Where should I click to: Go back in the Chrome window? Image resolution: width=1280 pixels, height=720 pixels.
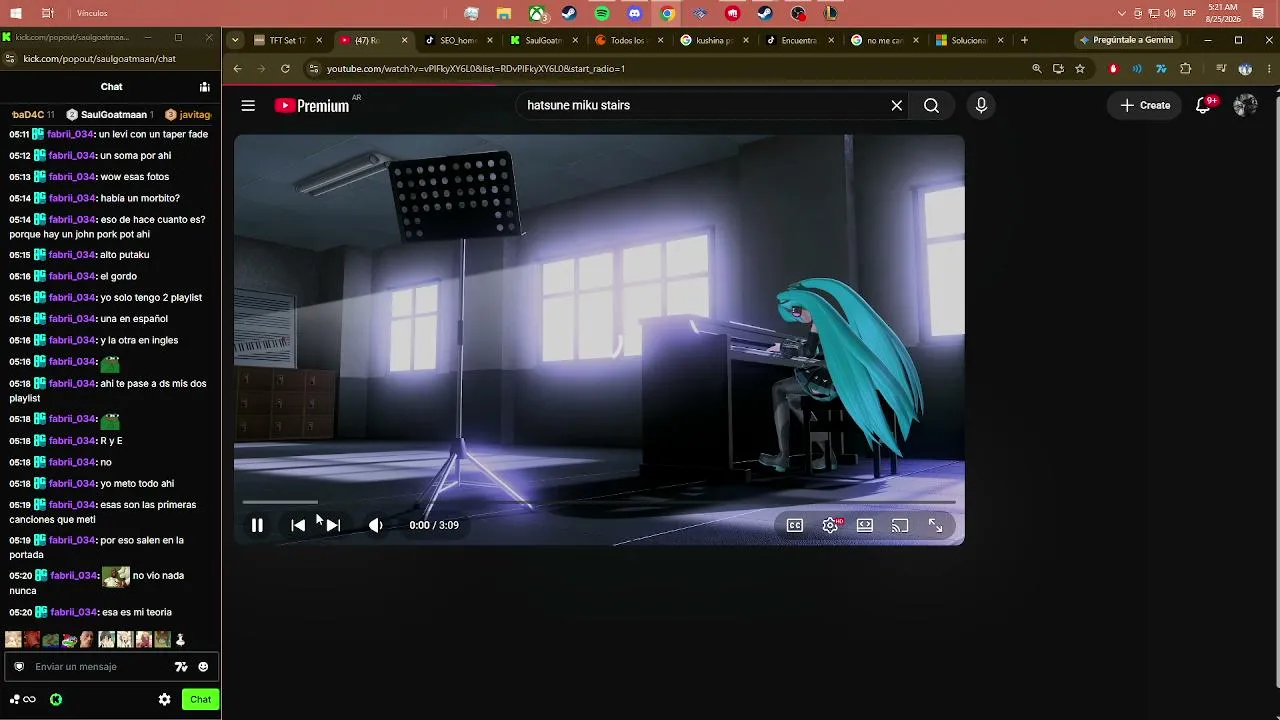237,68
